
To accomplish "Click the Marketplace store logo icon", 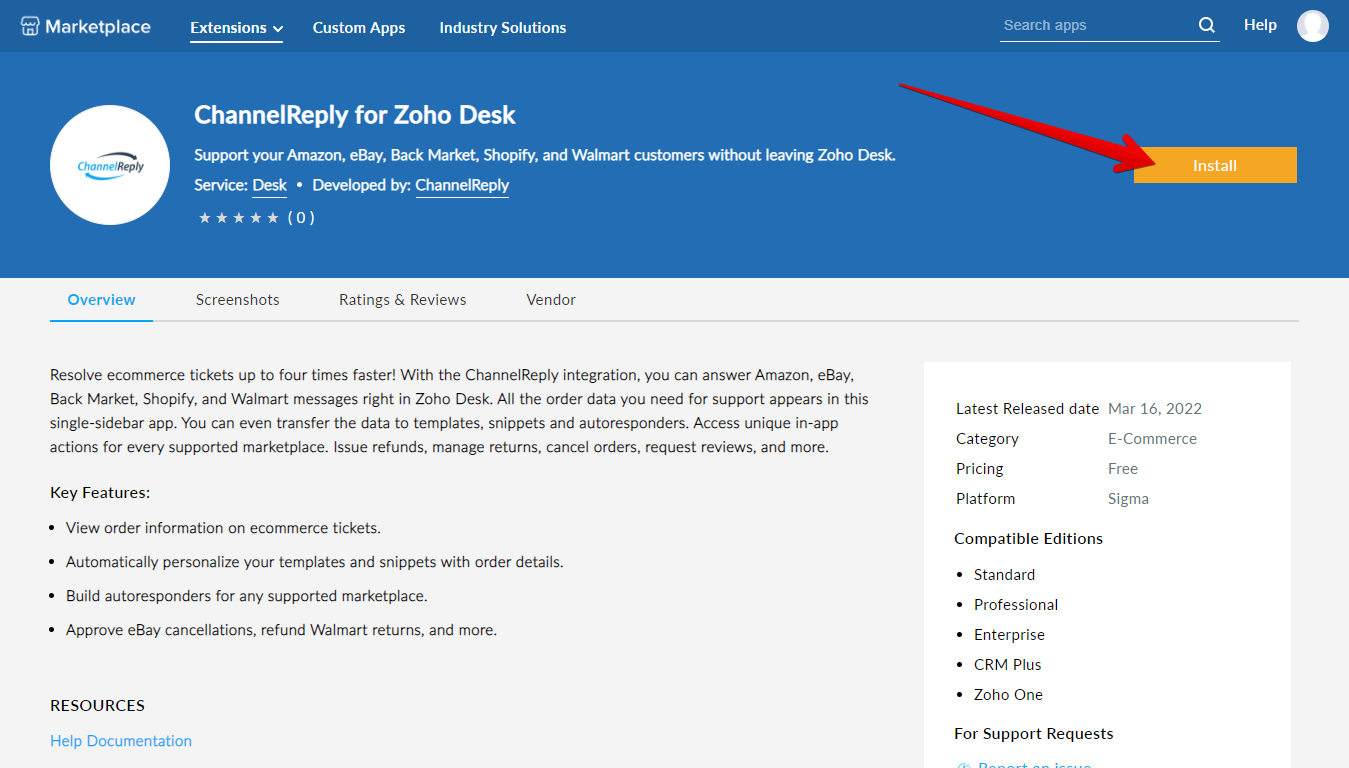I will click(x=30, y=27).
